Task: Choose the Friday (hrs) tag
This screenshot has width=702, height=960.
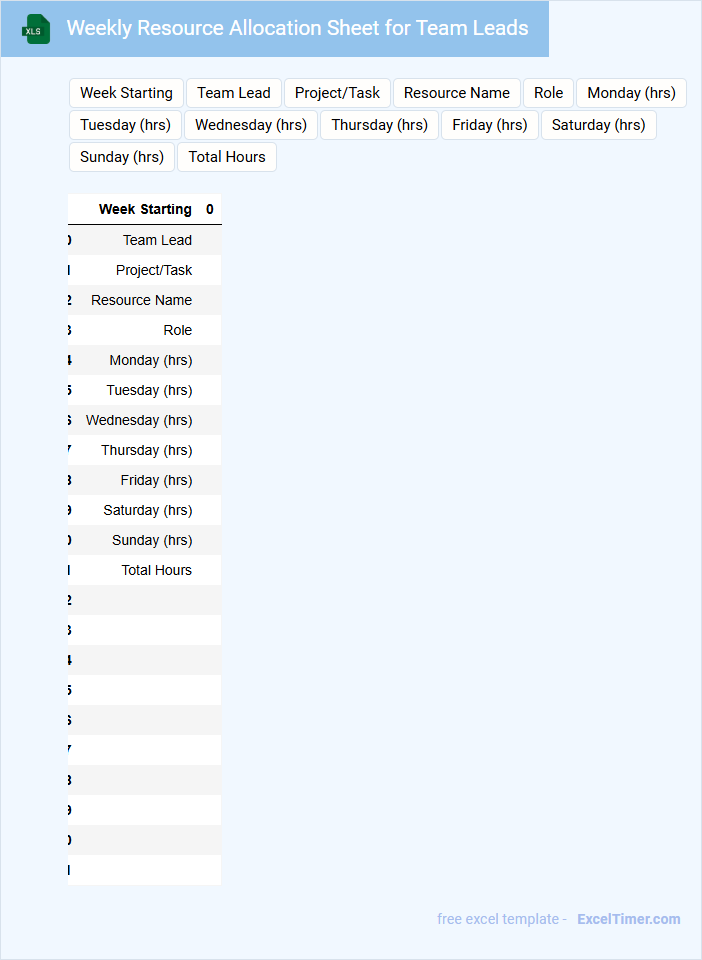Action: [490, 125]
